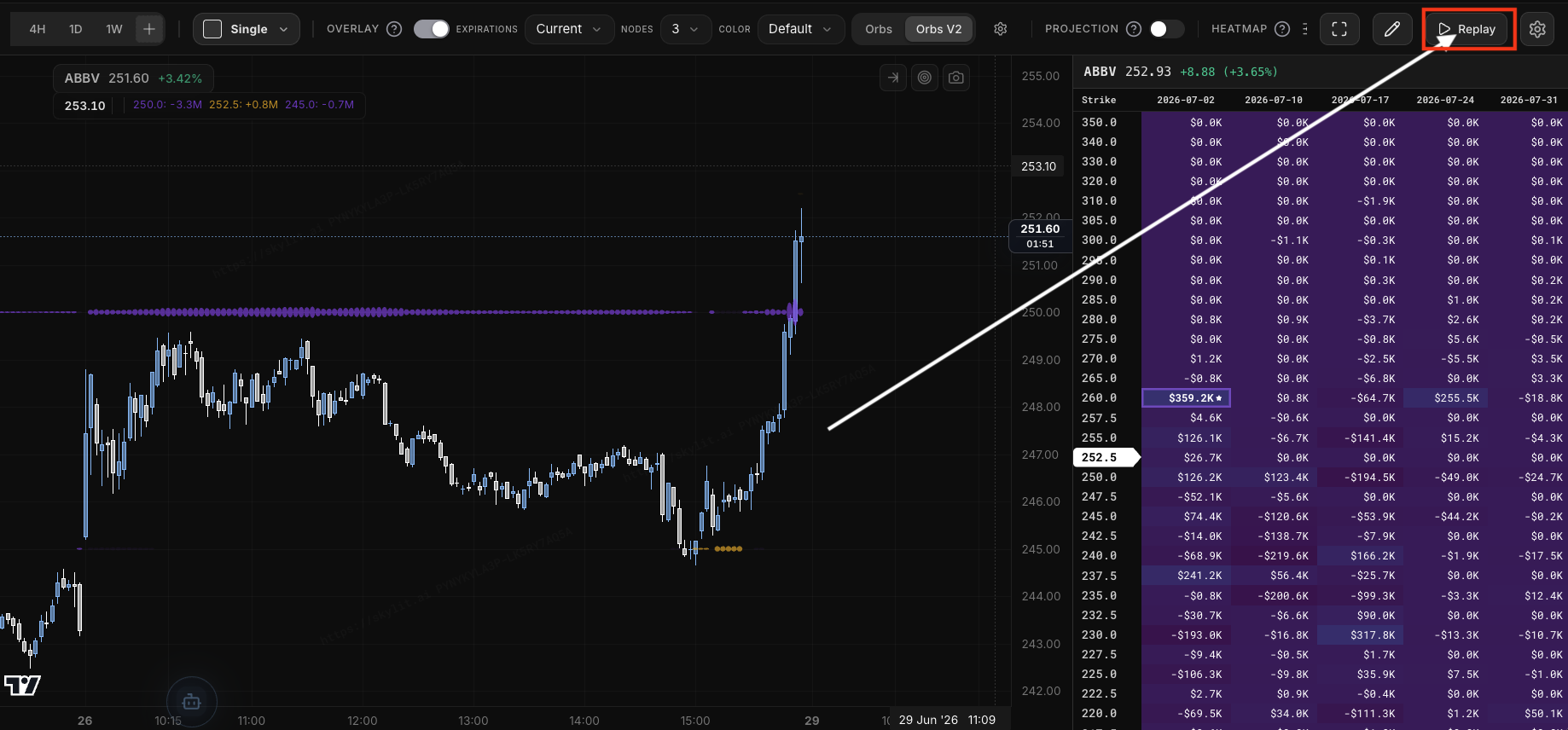Click the 260.0 strike row label
1568x730 pixels.
click(x=1099, y=398)
